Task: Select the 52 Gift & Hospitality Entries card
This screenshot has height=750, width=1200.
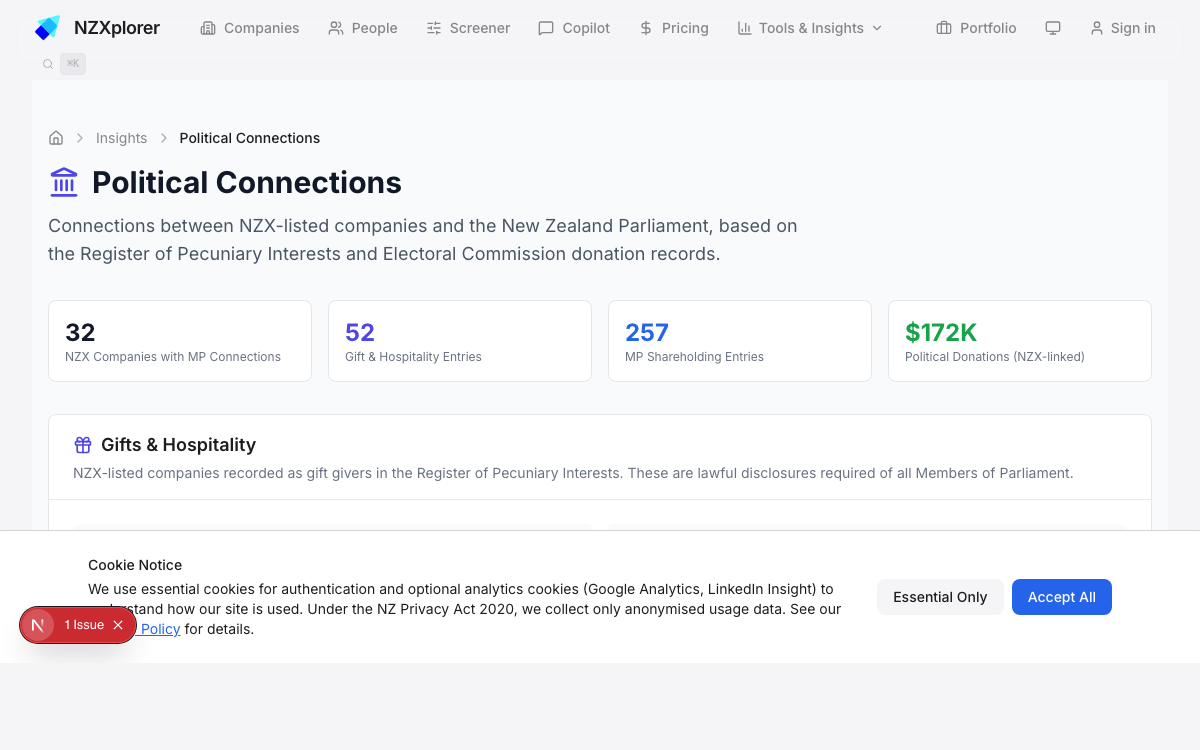Action: click(x=460, y=341)
